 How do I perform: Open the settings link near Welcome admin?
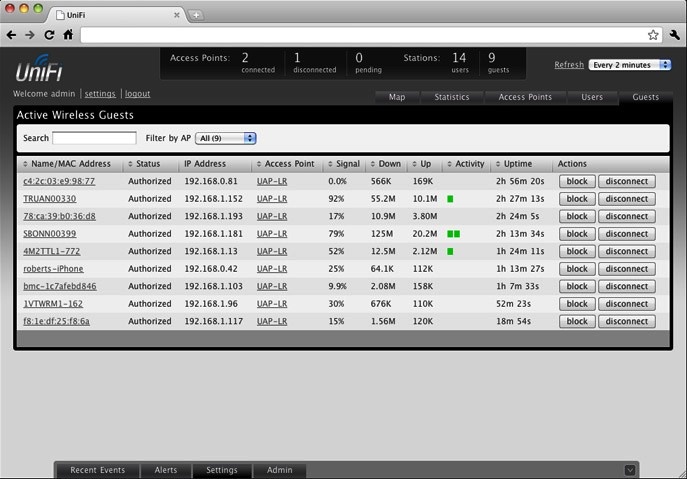click(x=100, y=94)
